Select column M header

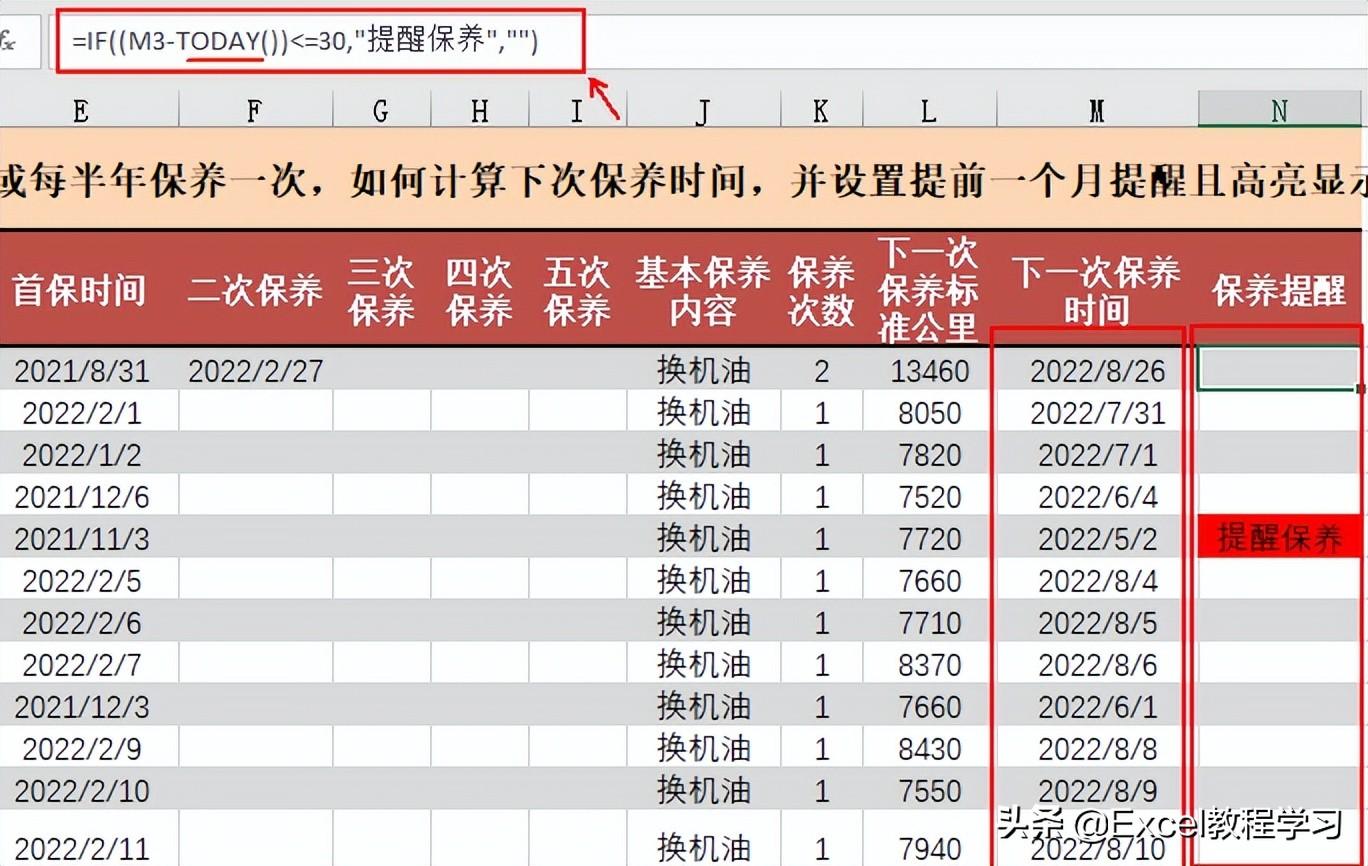[x=1096, y=110]
